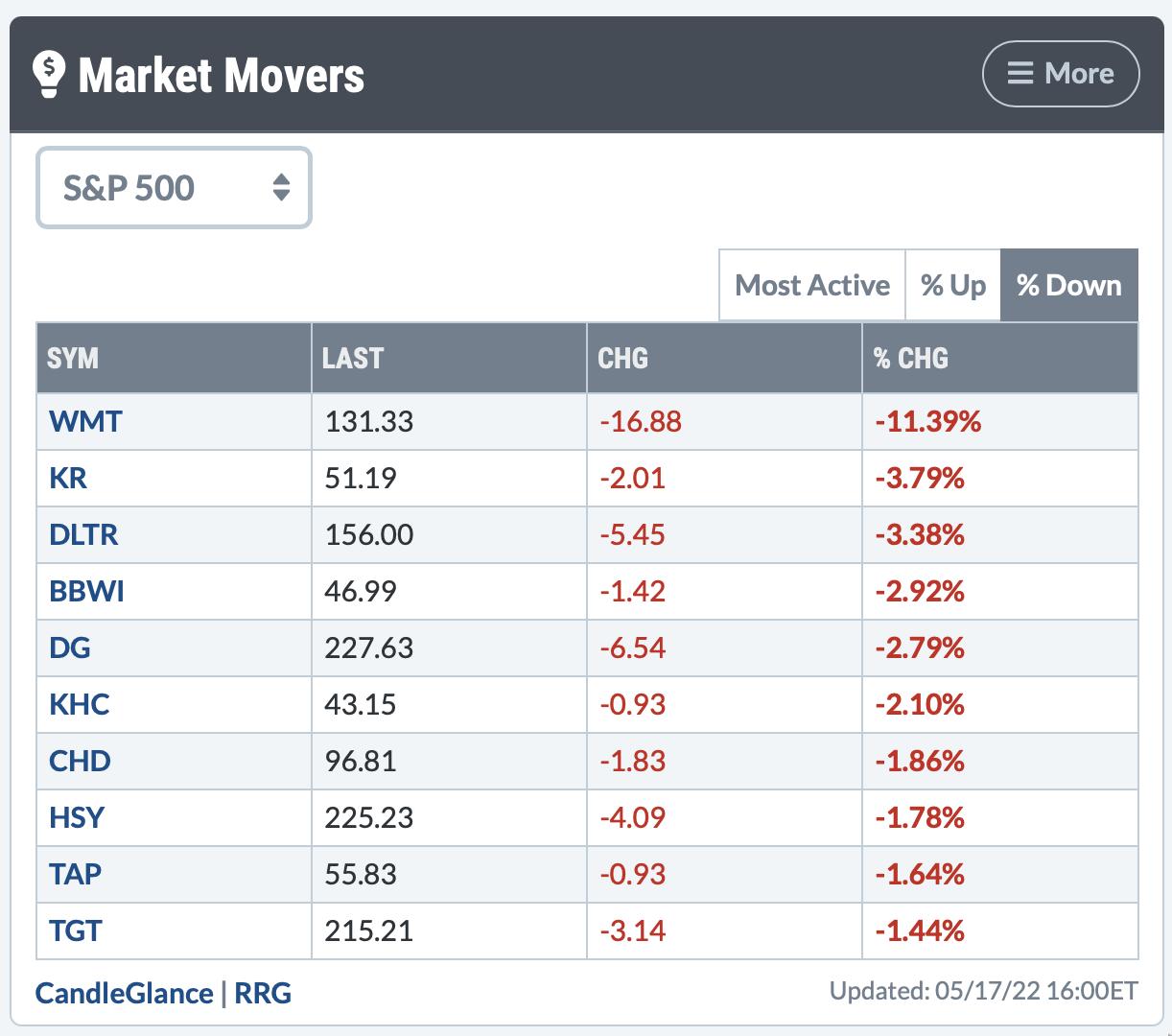Select the % Down tab

[1068, 286]
